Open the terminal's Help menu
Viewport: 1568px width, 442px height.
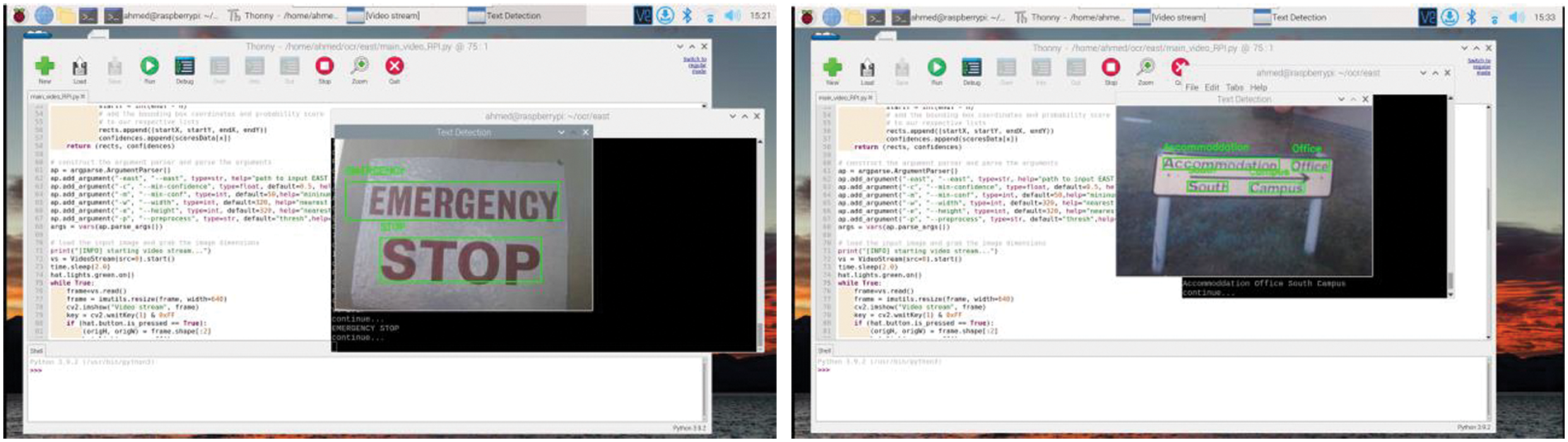1259,87
